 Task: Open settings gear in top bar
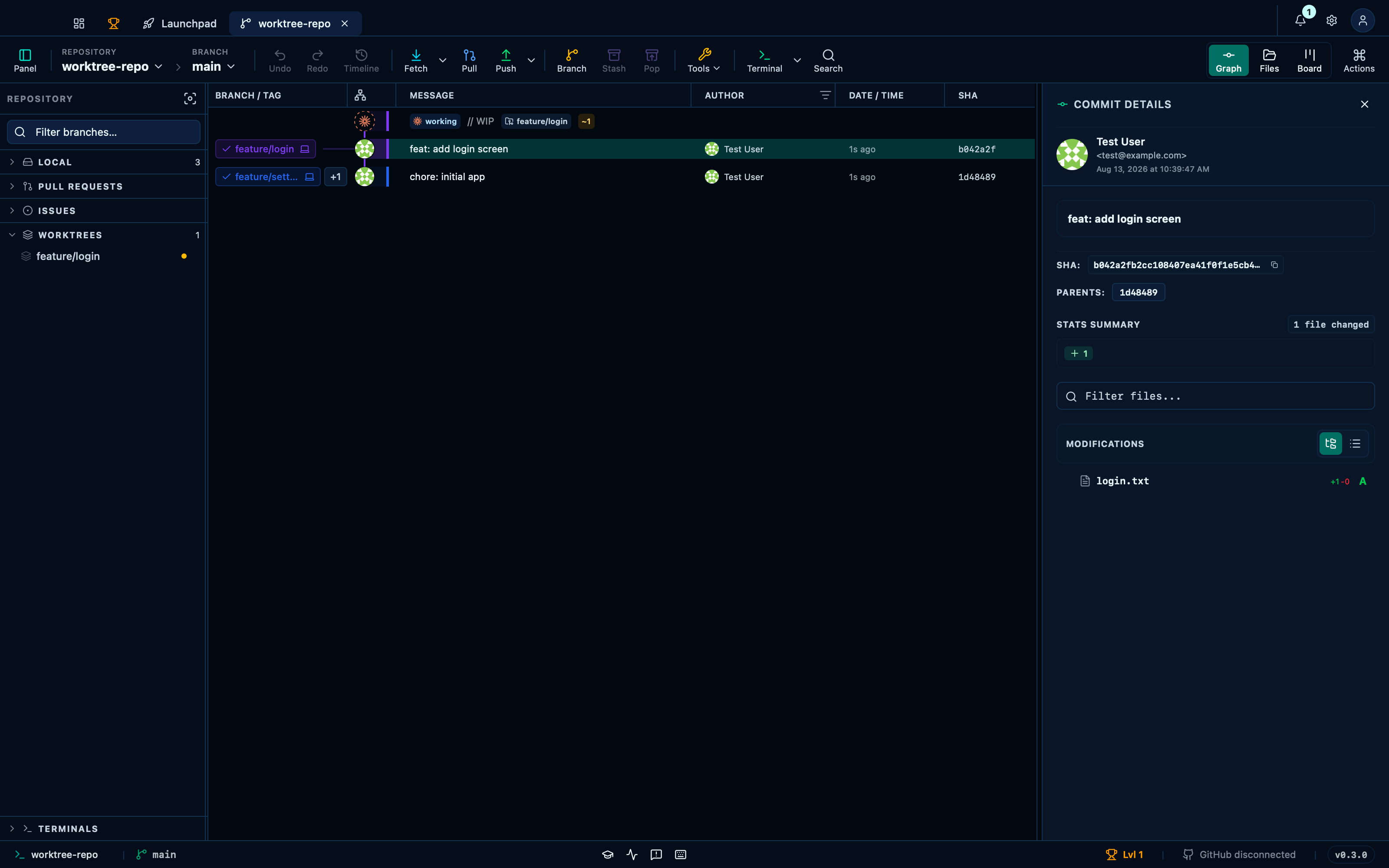pos(1332,21)
